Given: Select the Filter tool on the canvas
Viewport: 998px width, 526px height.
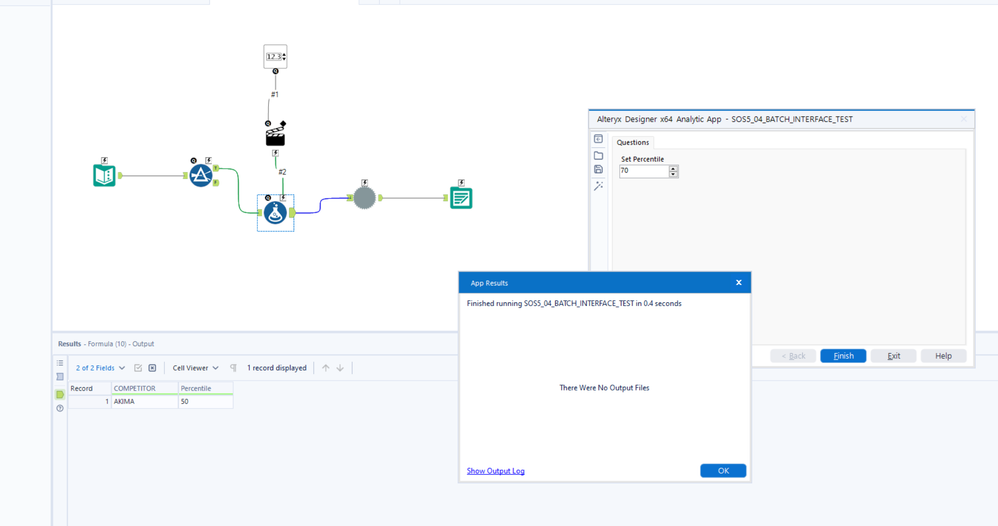Looking at the screenshot, I should tap(201, 175).
